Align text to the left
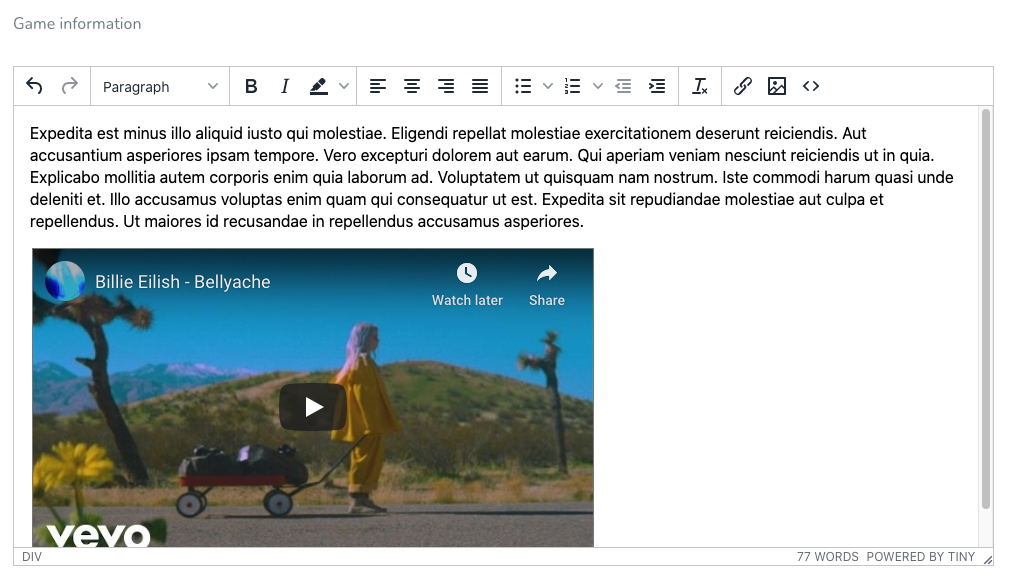This screenshot has height=577, width=1009. [377, 87]
